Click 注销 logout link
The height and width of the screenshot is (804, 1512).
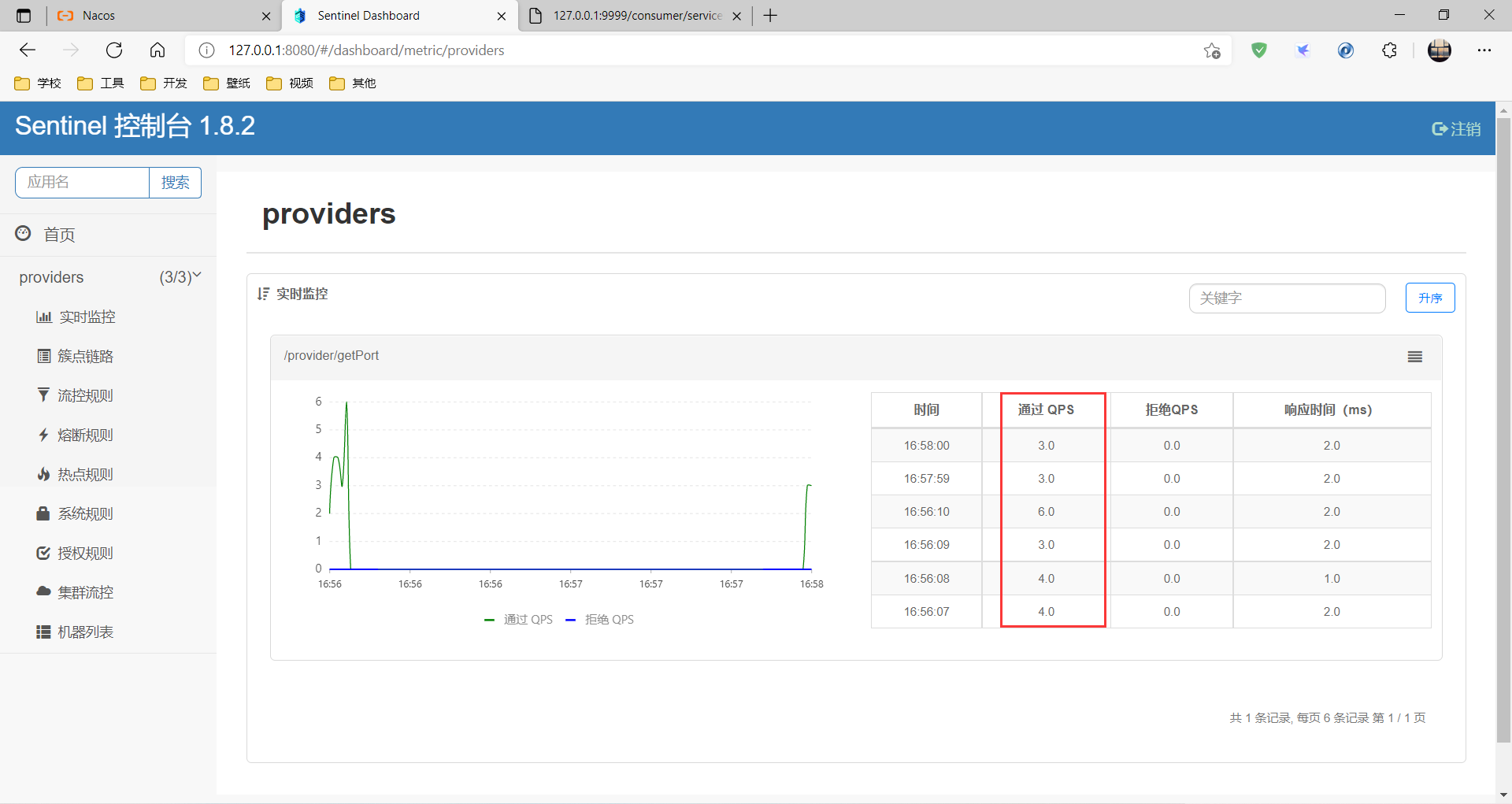(x=1456, y=128)
